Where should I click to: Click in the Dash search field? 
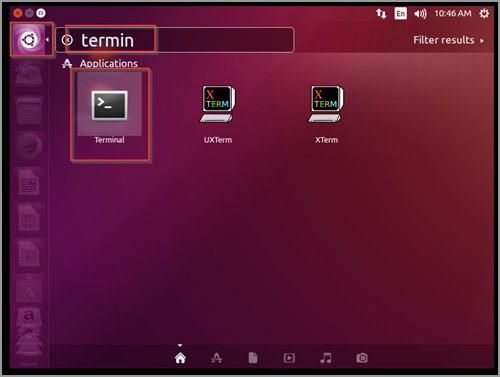(175, 40)
